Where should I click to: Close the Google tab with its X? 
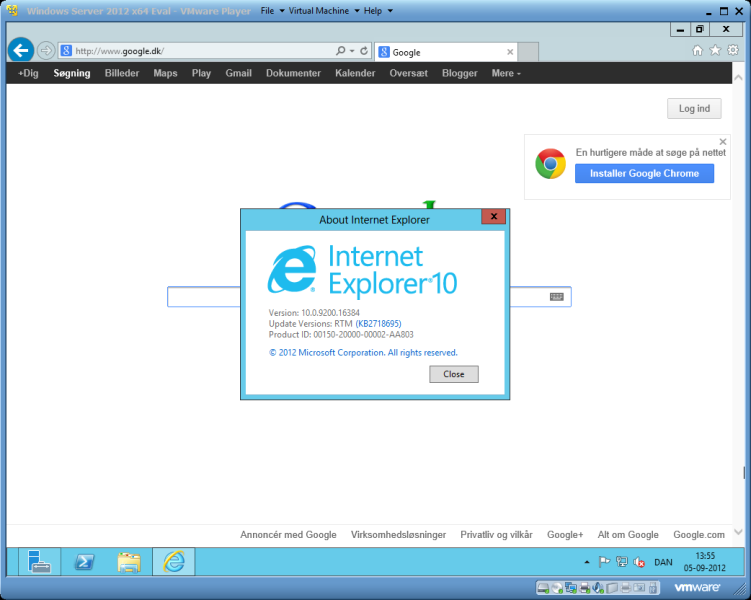tap(510, 52)
